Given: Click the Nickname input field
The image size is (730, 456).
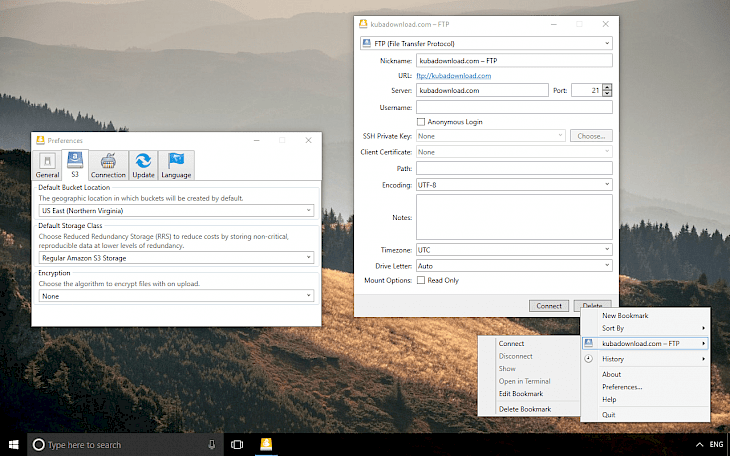Looking at the screenshot, I should pos(514,61).
